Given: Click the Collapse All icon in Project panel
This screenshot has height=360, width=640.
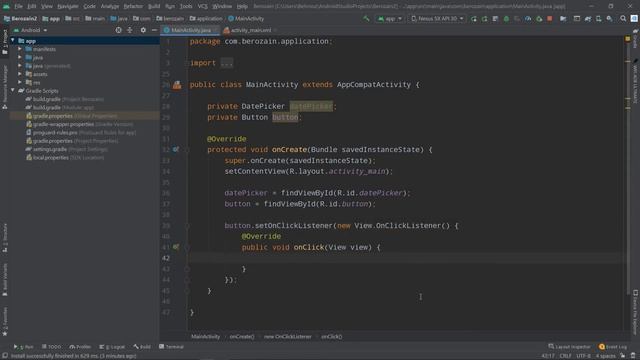Looking at the screenshot, I should pyautogui.click(x=130, y=30).
